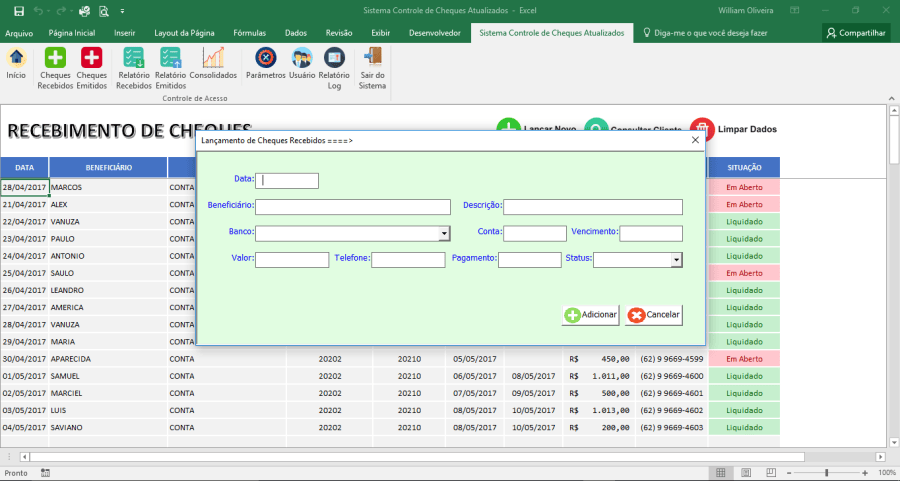Click the Redo icon in title bar

(61, 11)
